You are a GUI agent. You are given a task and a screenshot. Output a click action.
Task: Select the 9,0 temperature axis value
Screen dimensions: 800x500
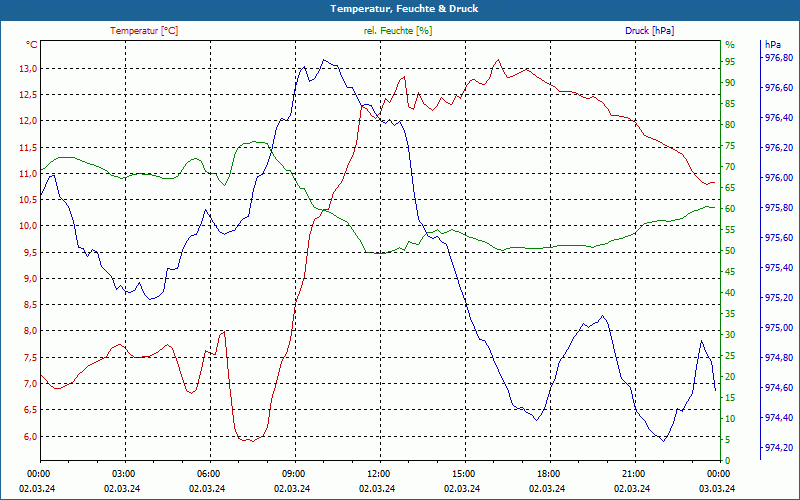point(30,279)
